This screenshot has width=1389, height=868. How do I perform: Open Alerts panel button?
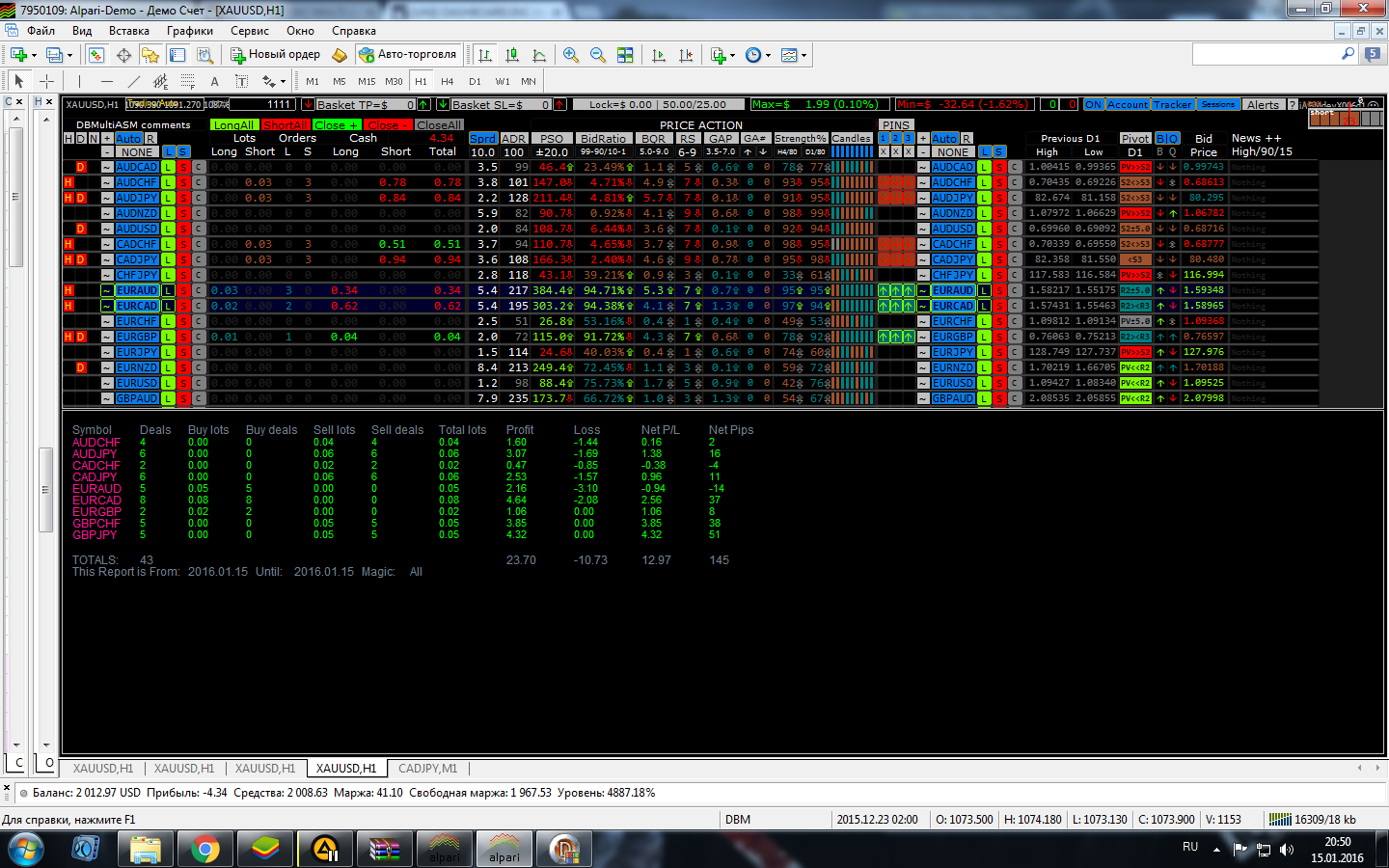click(x=1263, y=104)
